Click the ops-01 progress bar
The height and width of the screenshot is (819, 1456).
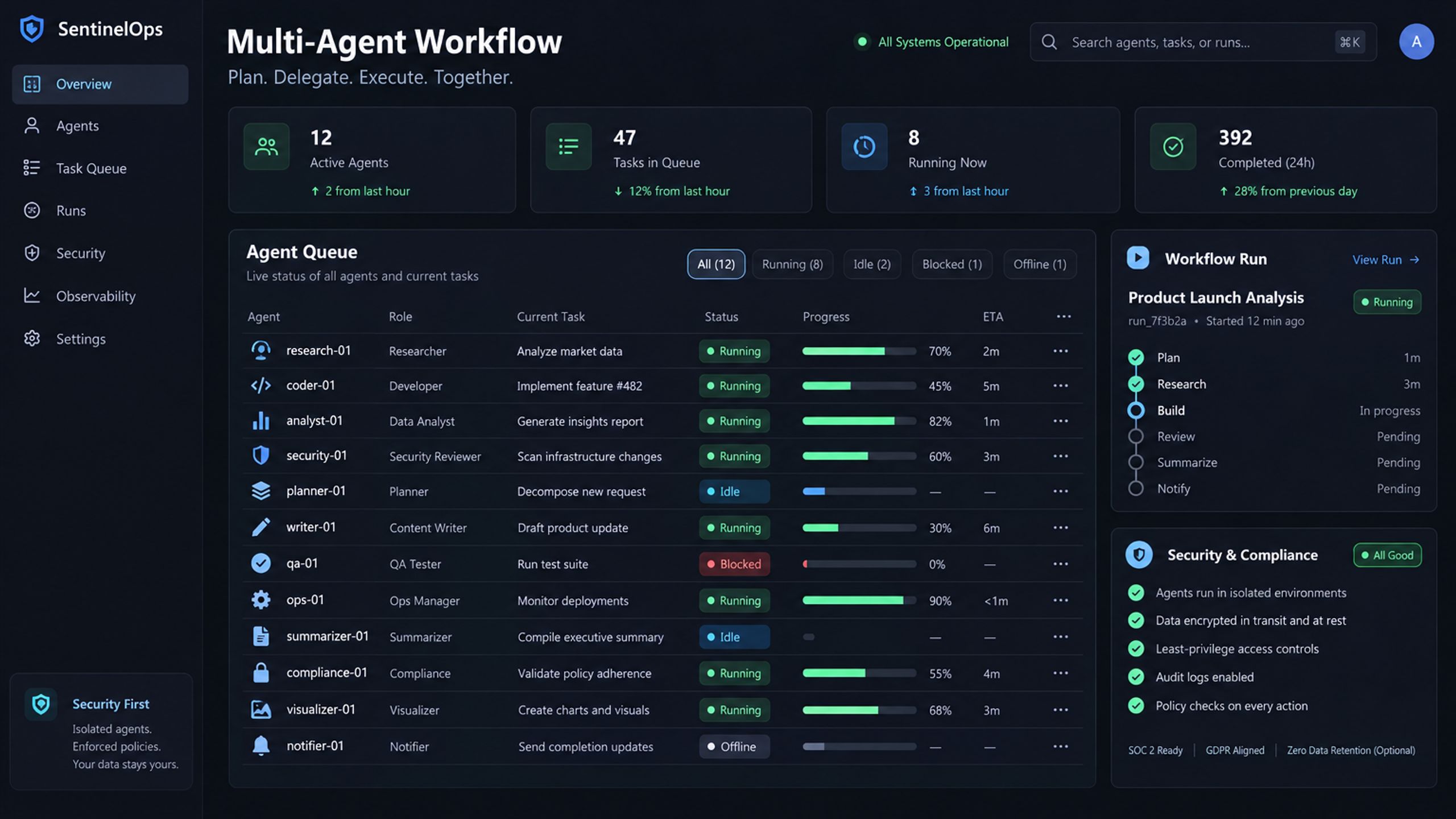(x=859, y=601)
